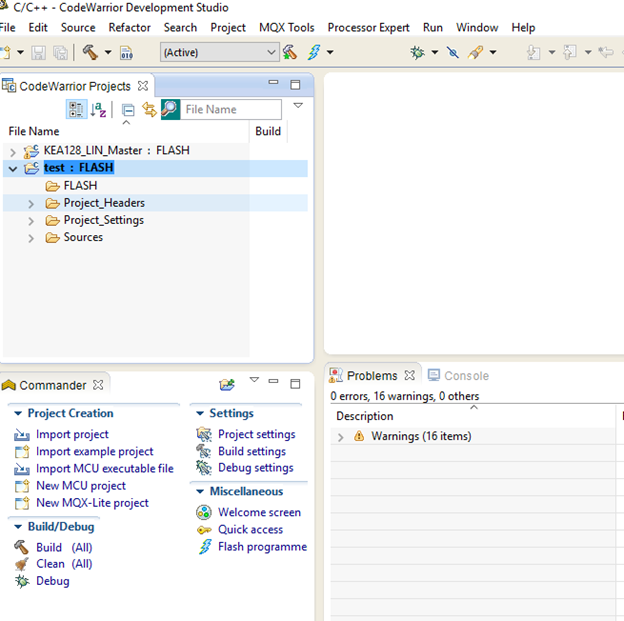Expand the KEA128_LIN_Master project

coord(13,152)
